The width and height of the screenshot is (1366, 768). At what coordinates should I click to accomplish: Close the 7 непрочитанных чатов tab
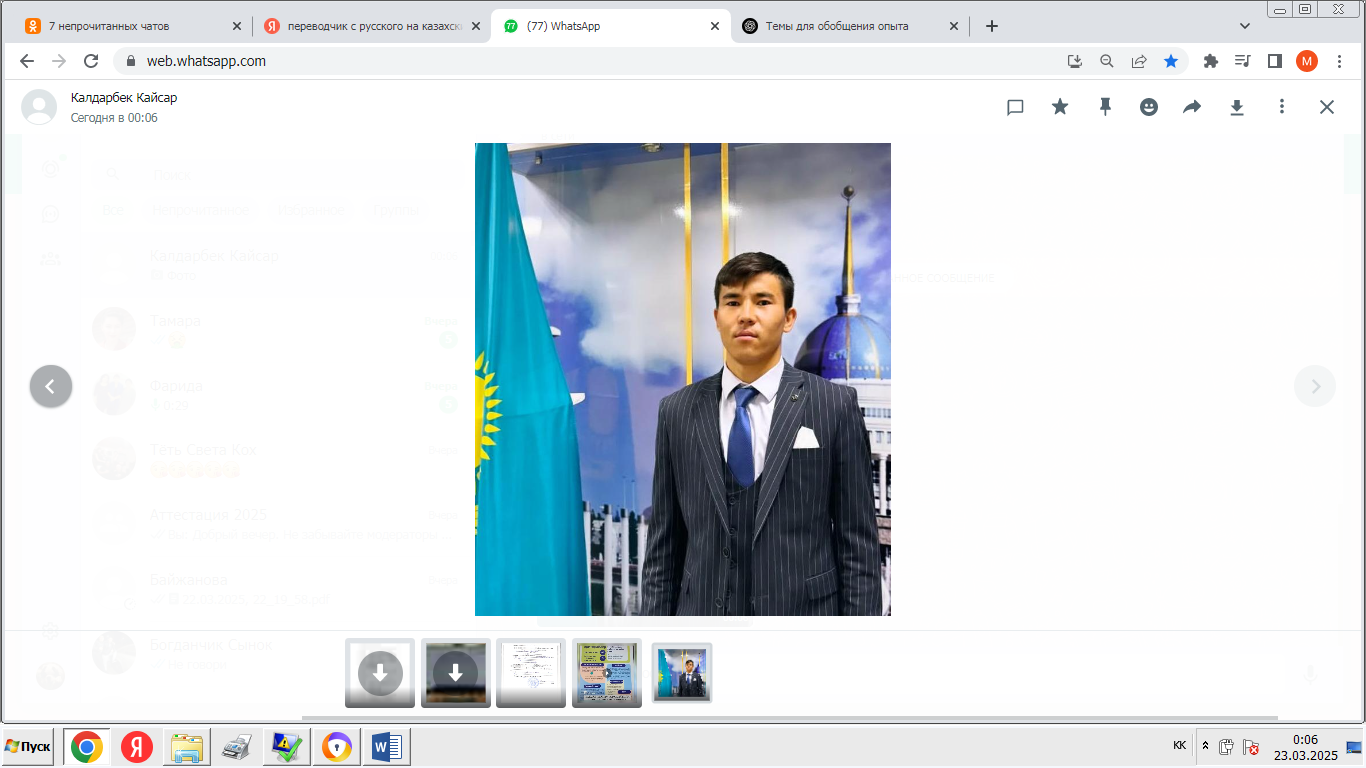237,26
